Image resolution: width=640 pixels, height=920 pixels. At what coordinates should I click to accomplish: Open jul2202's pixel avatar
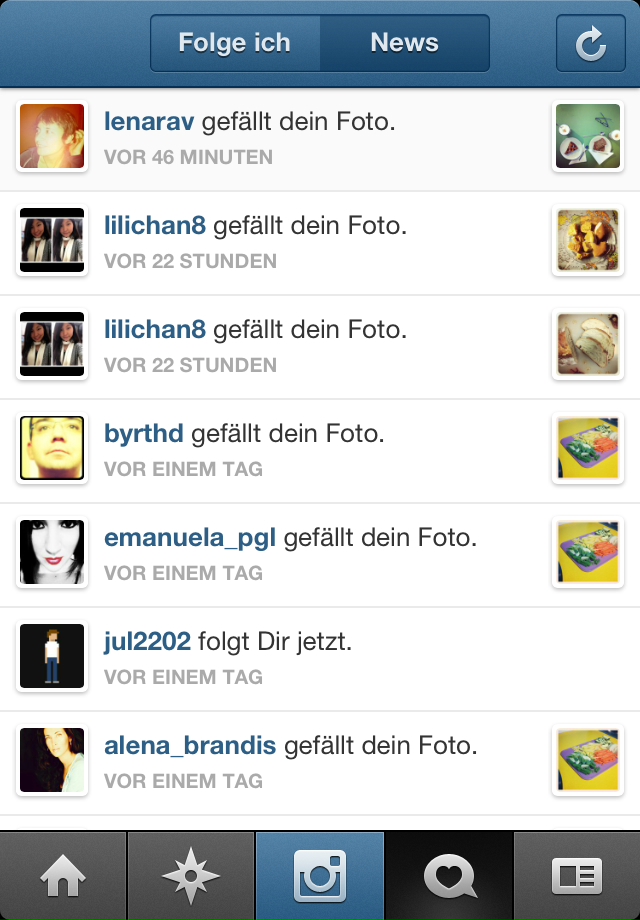pos(52,656)
